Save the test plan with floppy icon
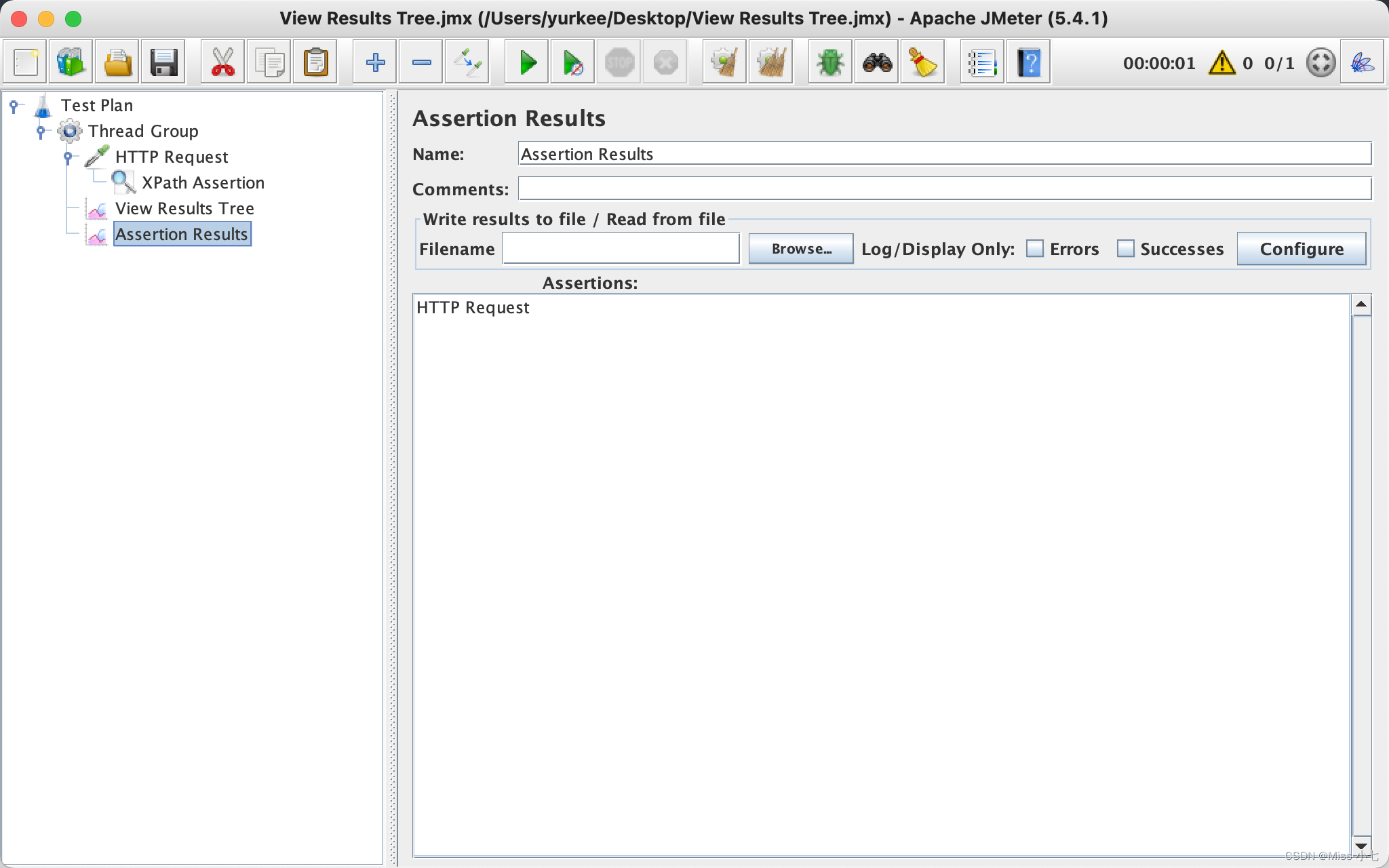Viewport: 1389px width, 868px height. pyautogui.click(x=163, y=62)
